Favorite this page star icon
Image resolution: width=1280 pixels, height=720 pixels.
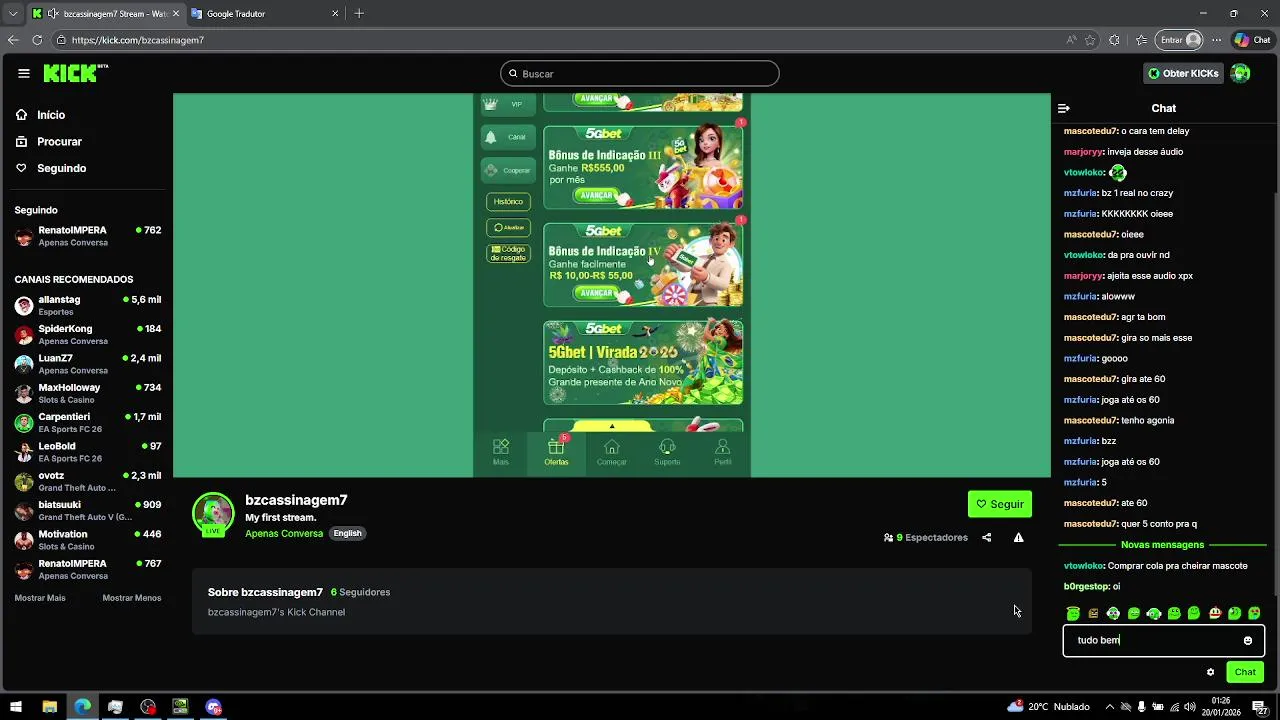[1090, 40]
